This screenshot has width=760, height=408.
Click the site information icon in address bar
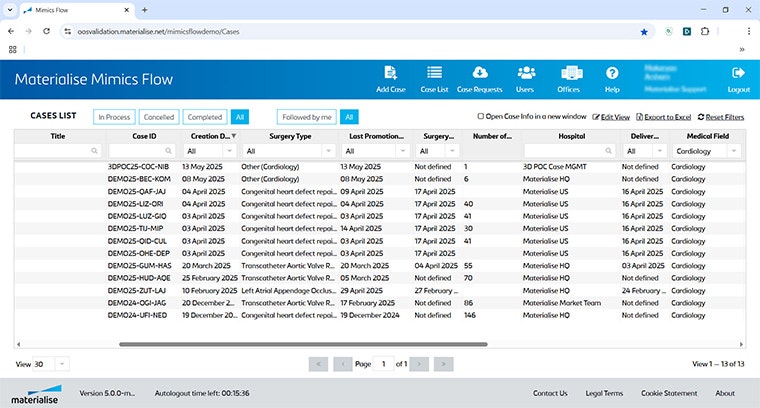click(x=68, y=31)
